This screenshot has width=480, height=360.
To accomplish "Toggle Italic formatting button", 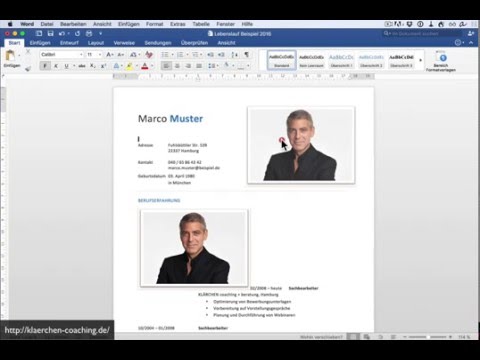I will (x=56, y=66).
